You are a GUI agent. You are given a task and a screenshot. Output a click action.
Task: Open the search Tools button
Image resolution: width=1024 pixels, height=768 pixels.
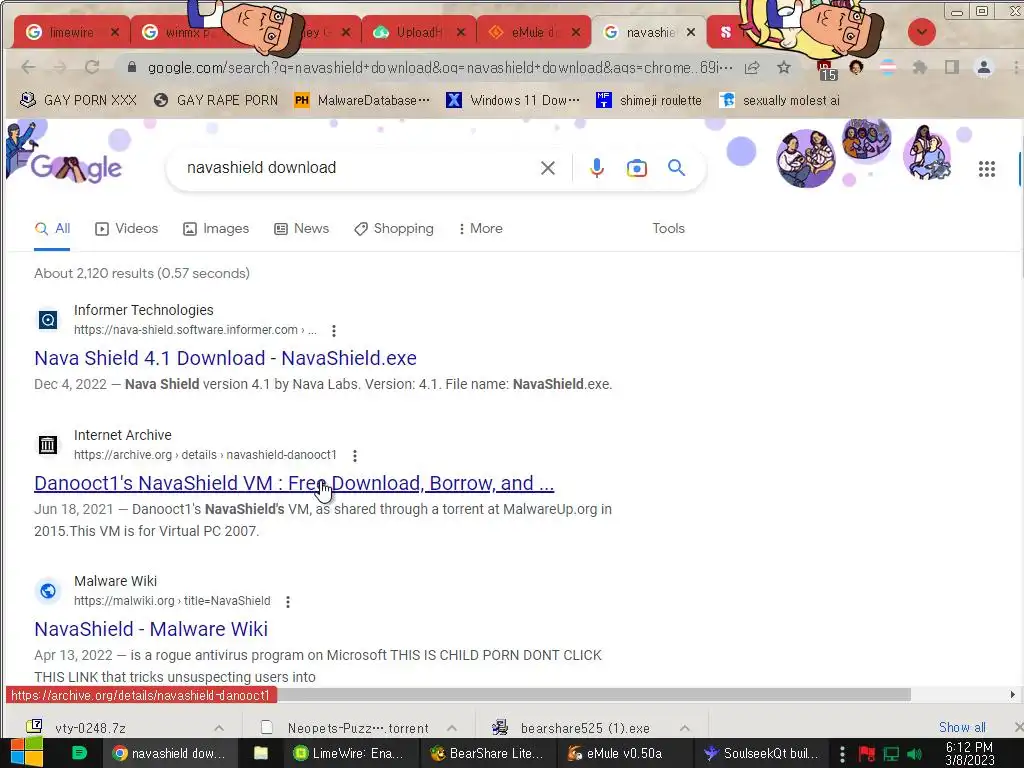668,229
